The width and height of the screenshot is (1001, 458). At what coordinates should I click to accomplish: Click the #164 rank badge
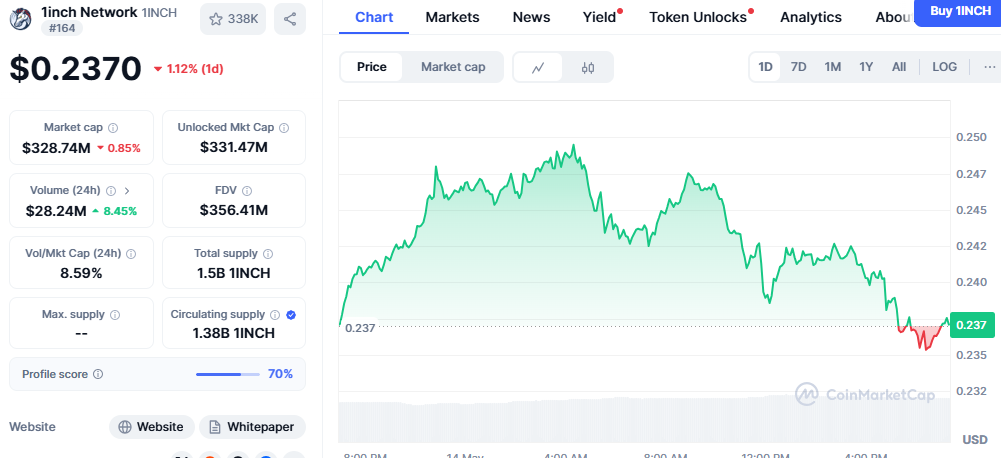pyautogui.click(x=61, y=28)
